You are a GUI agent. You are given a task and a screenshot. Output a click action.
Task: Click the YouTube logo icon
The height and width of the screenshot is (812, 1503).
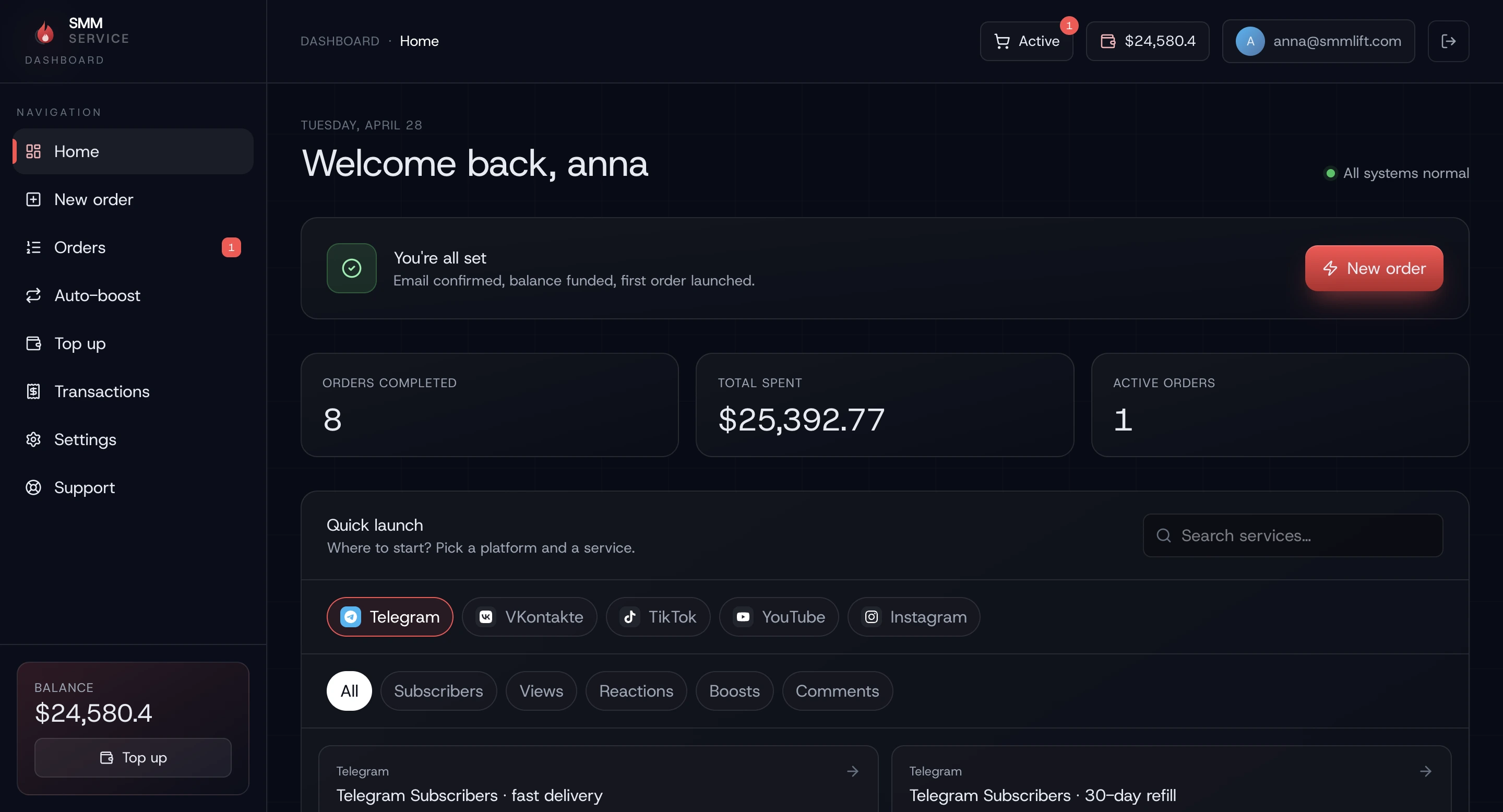[743, 617]
